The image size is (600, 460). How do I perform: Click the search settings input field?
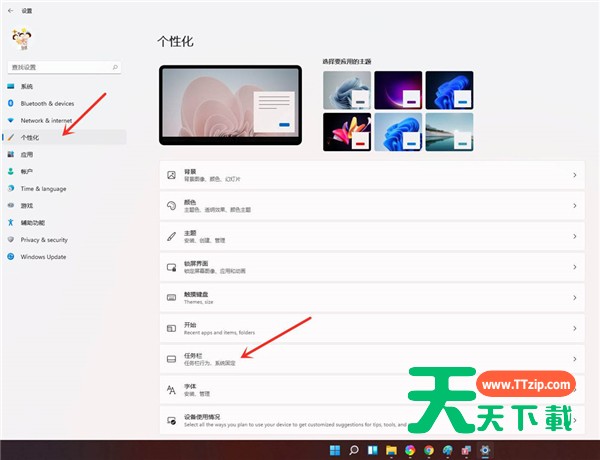coord(64,67)
